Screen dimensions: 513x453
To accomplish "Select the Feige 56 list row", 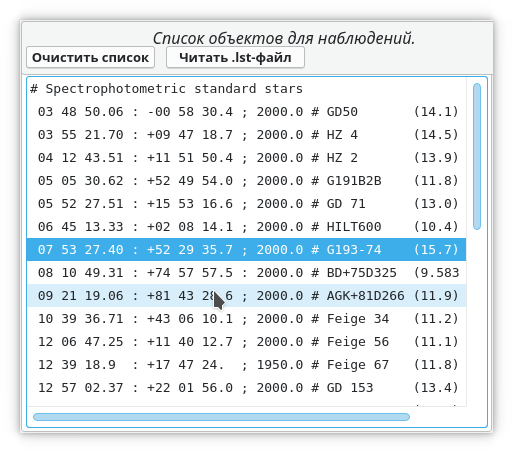I will 247,342.
